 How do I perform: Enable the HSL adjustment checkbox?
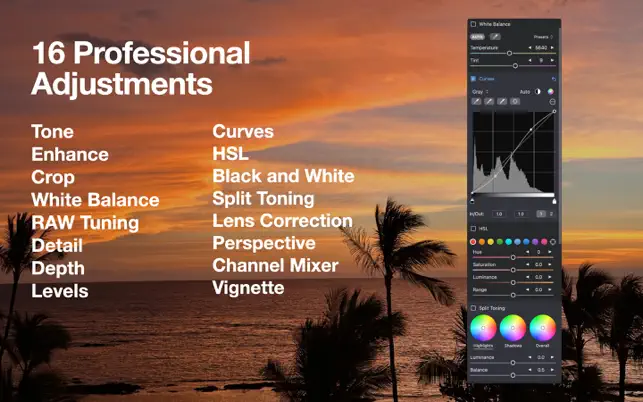pyautogui.click(x=473, y=228)
